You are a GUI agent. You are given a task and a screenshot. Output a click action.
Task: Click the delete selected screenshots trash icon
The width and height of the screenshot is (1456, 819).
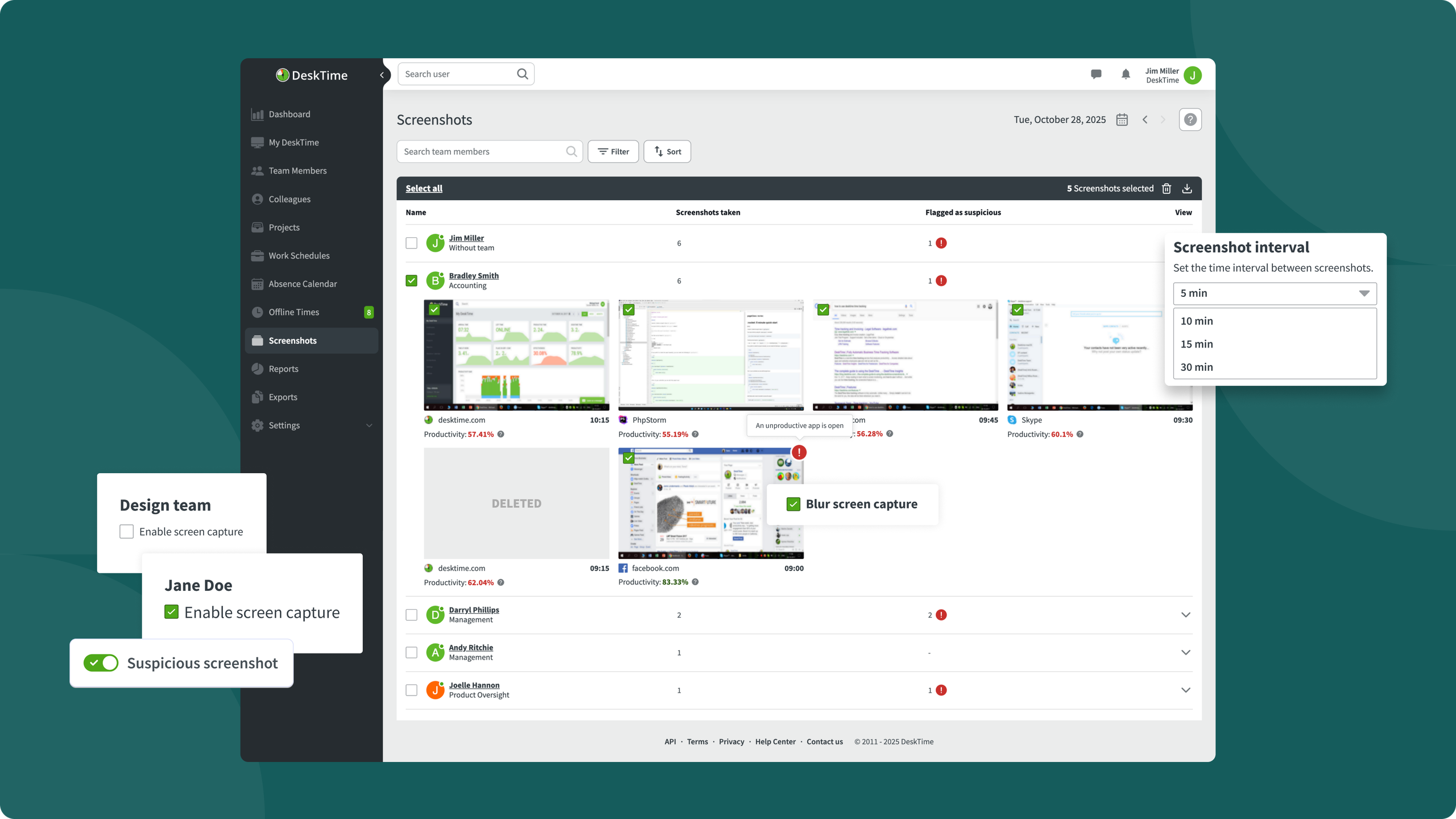pos(1167,188)
